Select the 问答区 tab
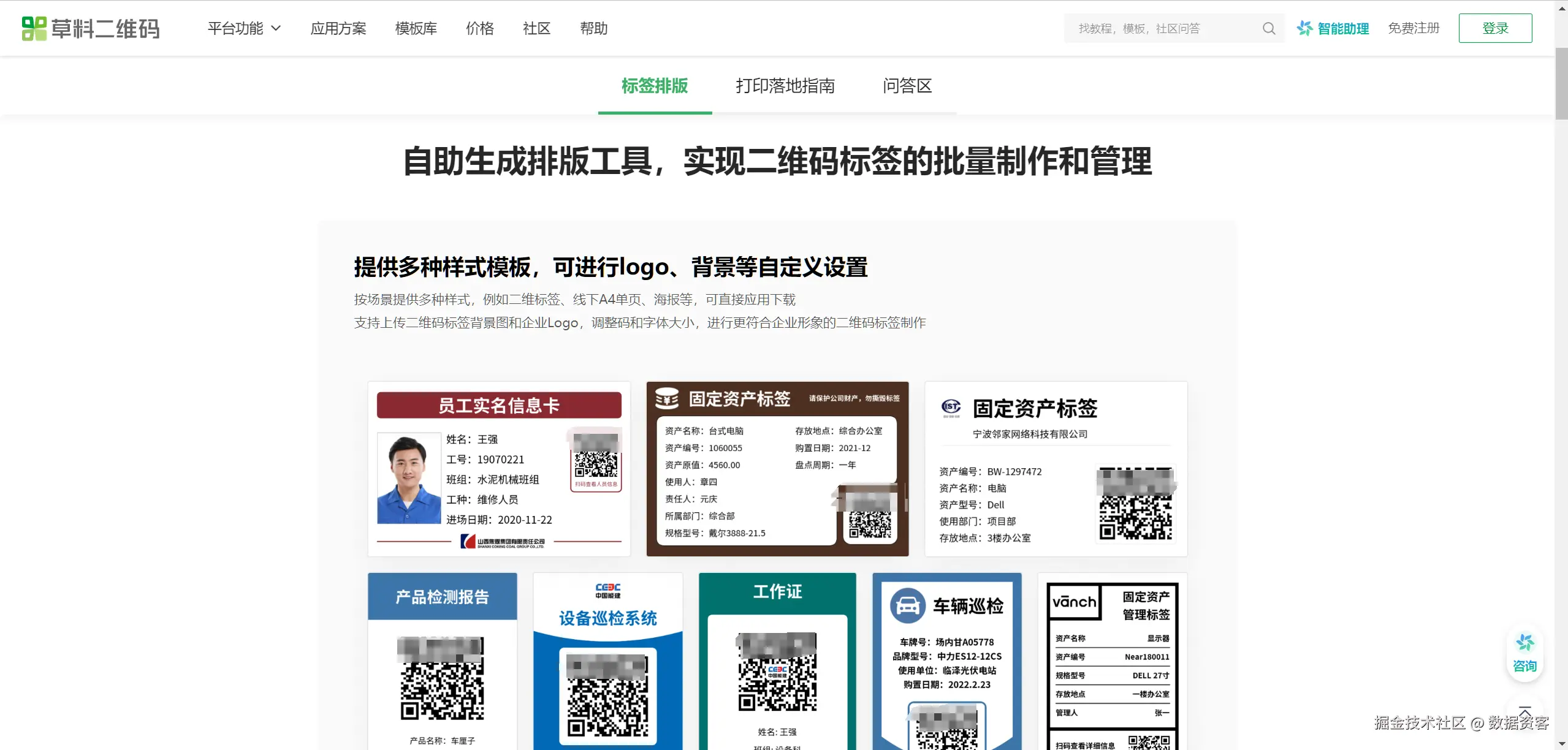The width and height of the screenshot is (1568, 750). coord(907,86)
